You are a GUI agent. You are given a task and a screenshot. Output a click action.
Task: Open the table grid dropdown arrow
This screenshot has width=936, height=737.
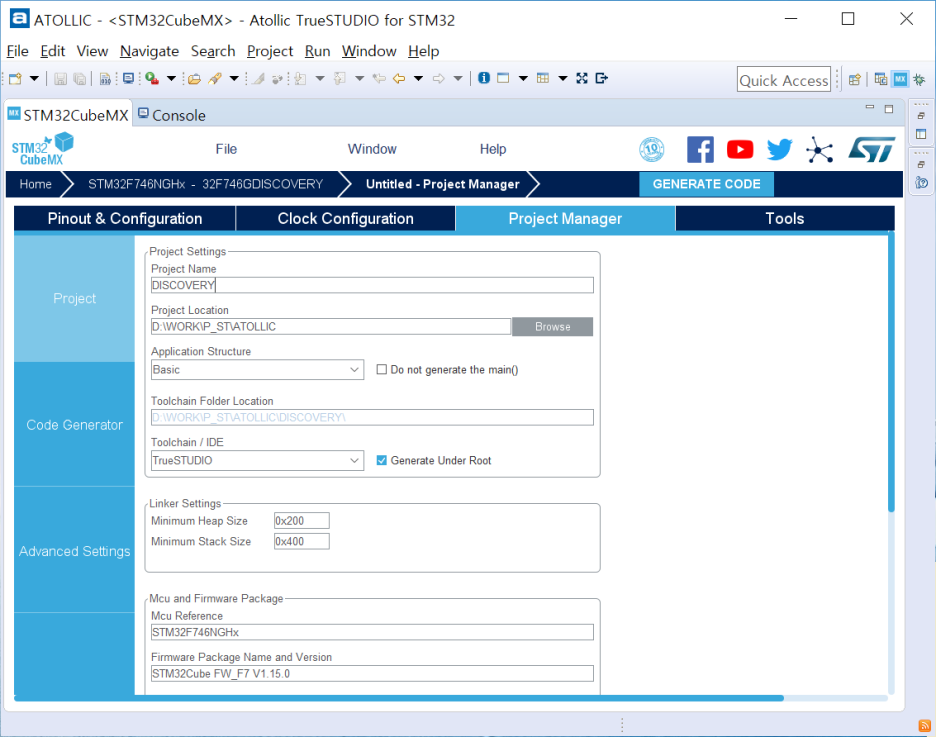pos(562,78)
